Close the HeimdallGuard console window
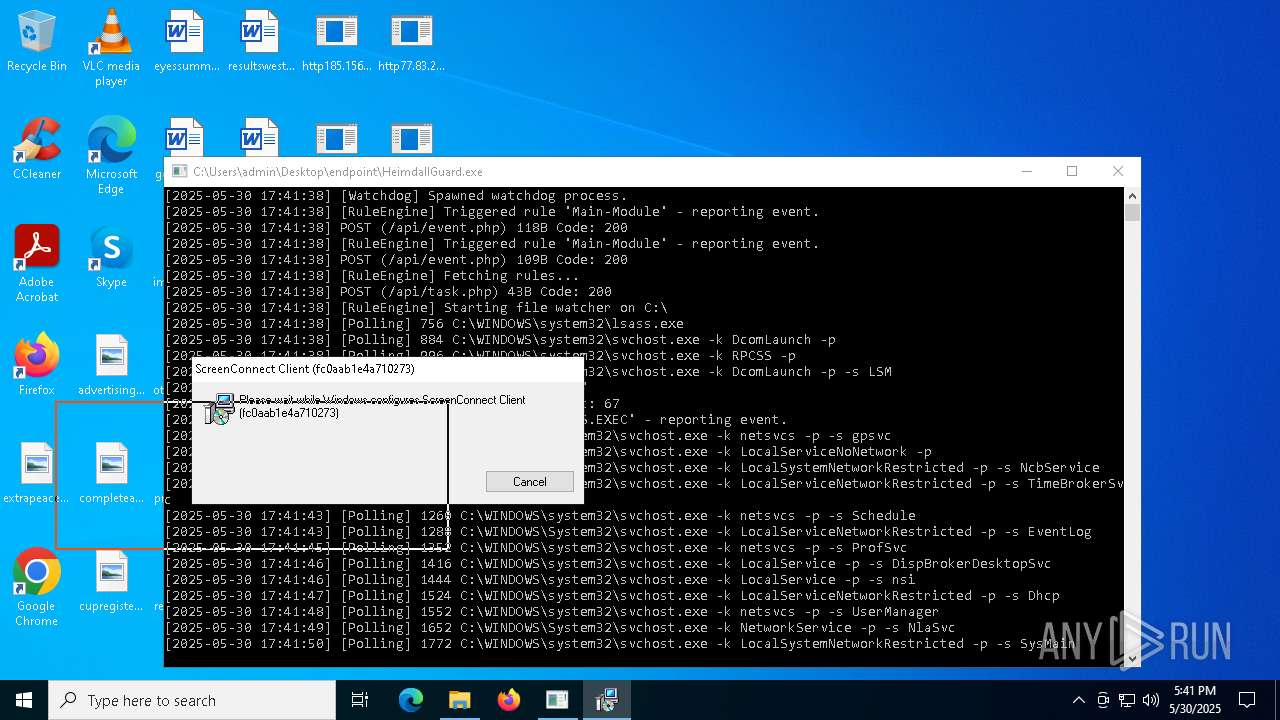The image size is (1280, 720). [x=1118, y=172]
